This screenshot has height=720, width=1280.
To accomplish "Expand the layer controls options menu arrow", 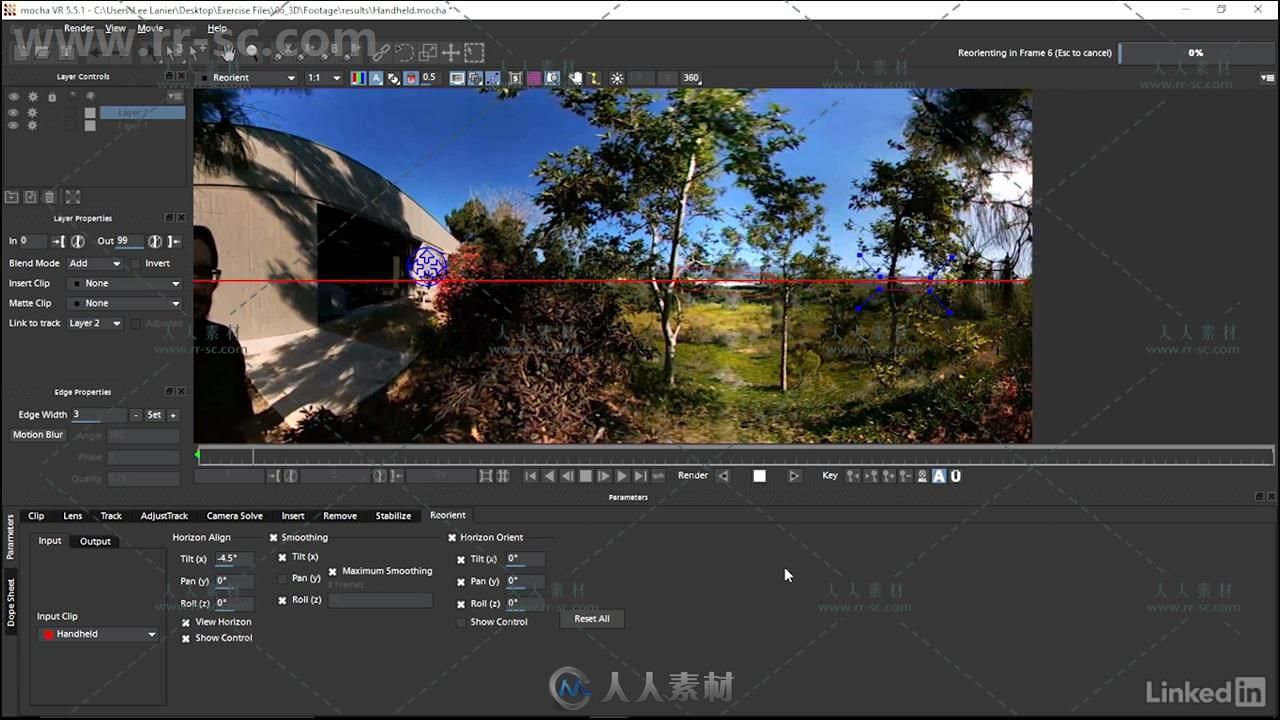I will pos(176,97).
